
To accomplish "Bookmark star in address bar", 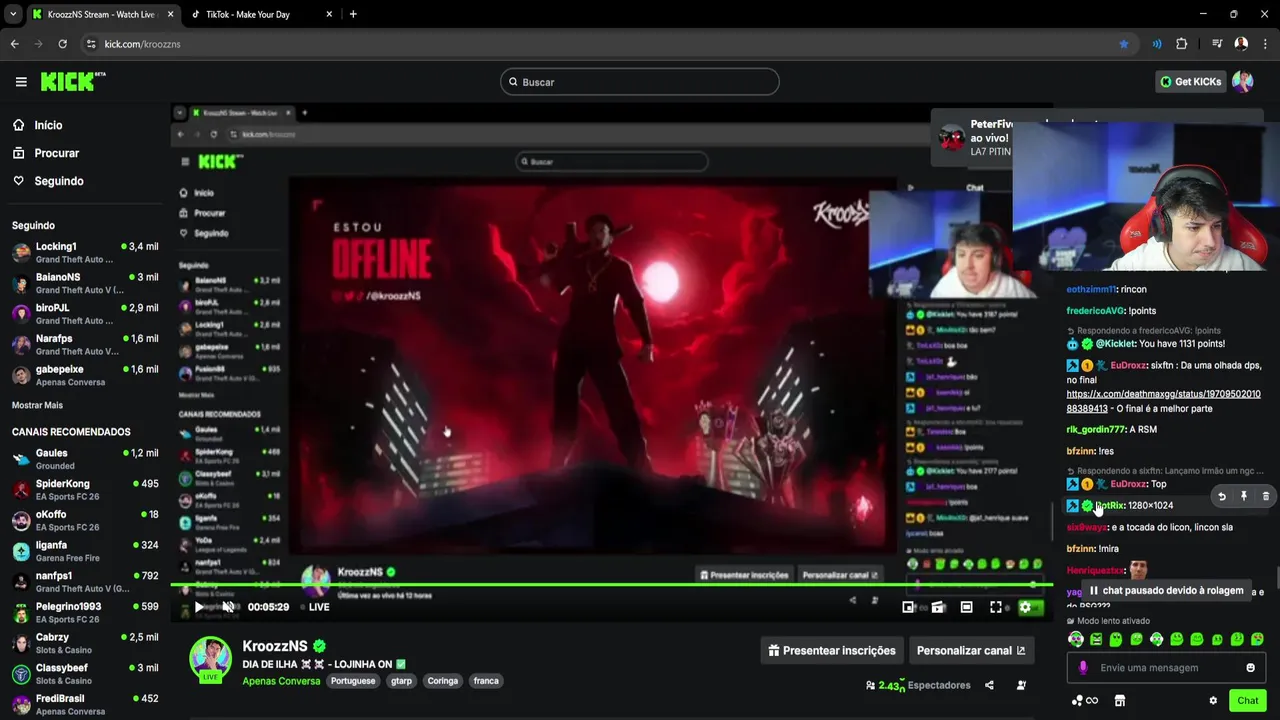I will pyautogui.click(x=1124, y=44).
